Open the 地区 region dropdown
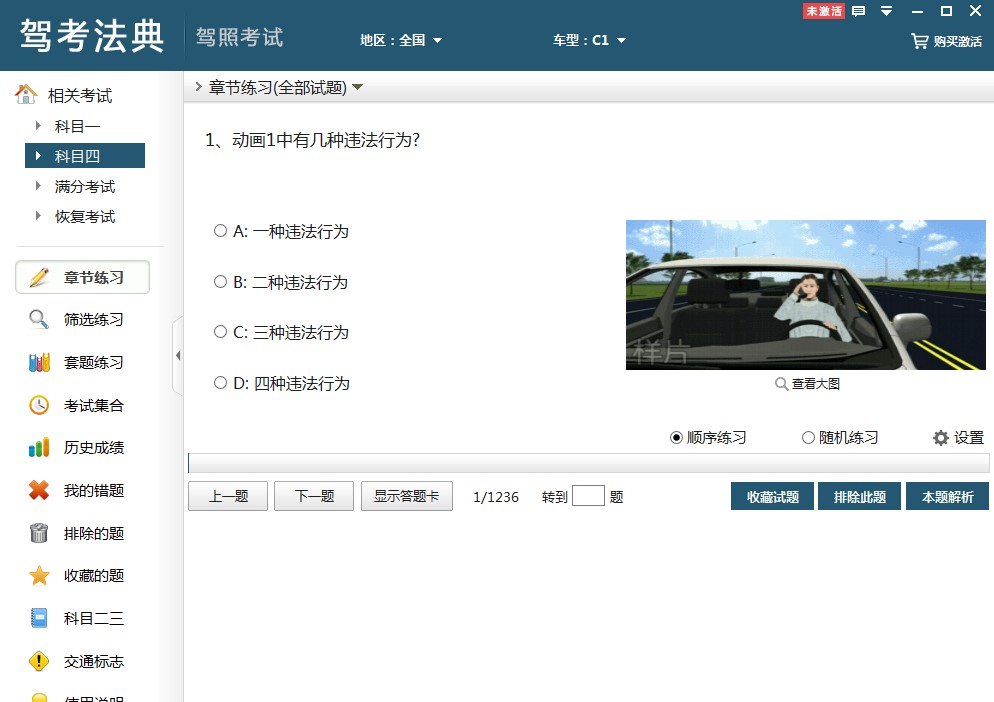This screenshot has width=994, height=702. tap(402, 41)
